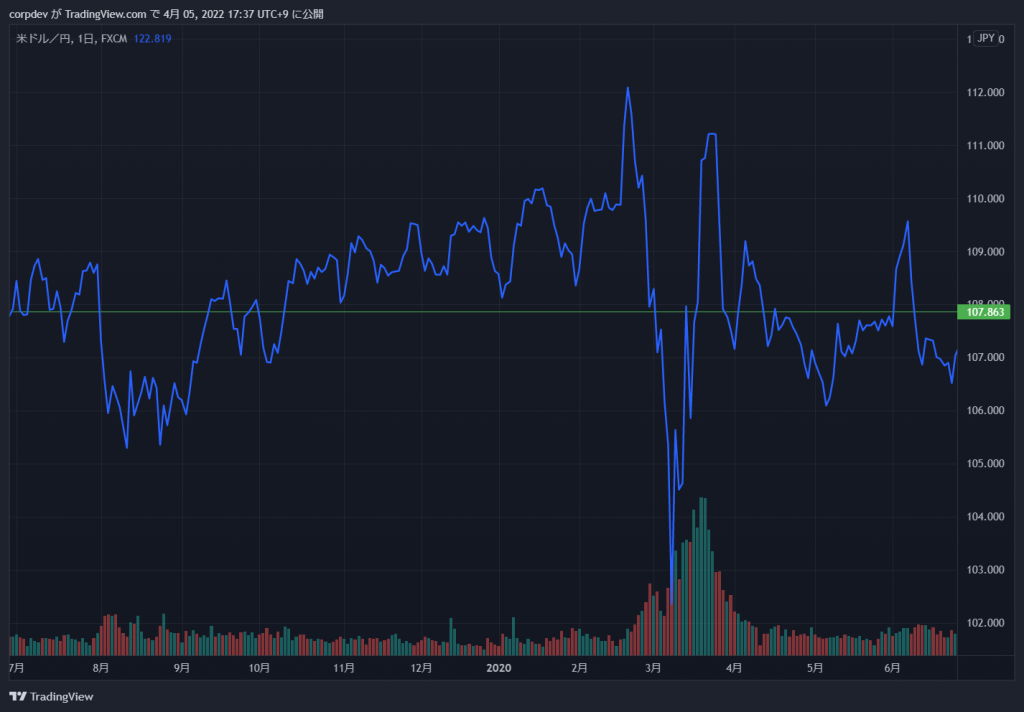Click the 12月 time axis label
Image resolution: width=1024 pixels, height=712 pixels.
click(x=421, y=668)
